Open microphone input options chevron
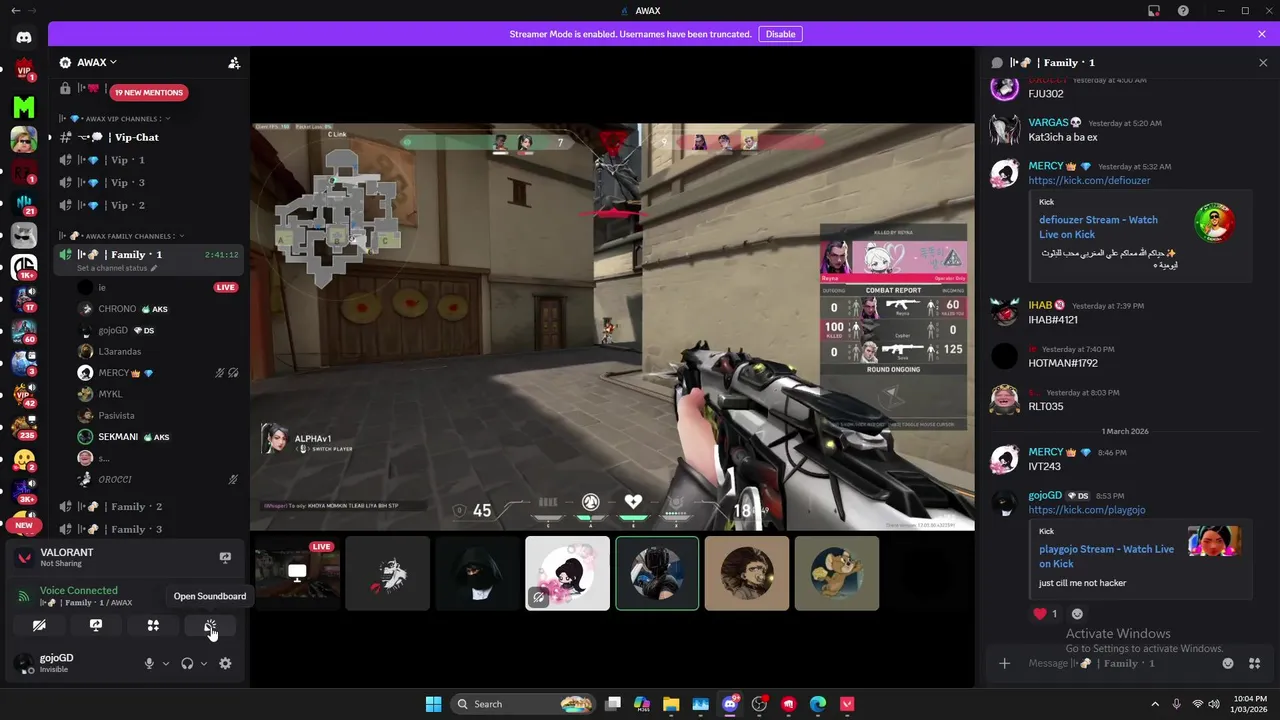The width and height of the screenshot is (1280, 720). (166, 663)
